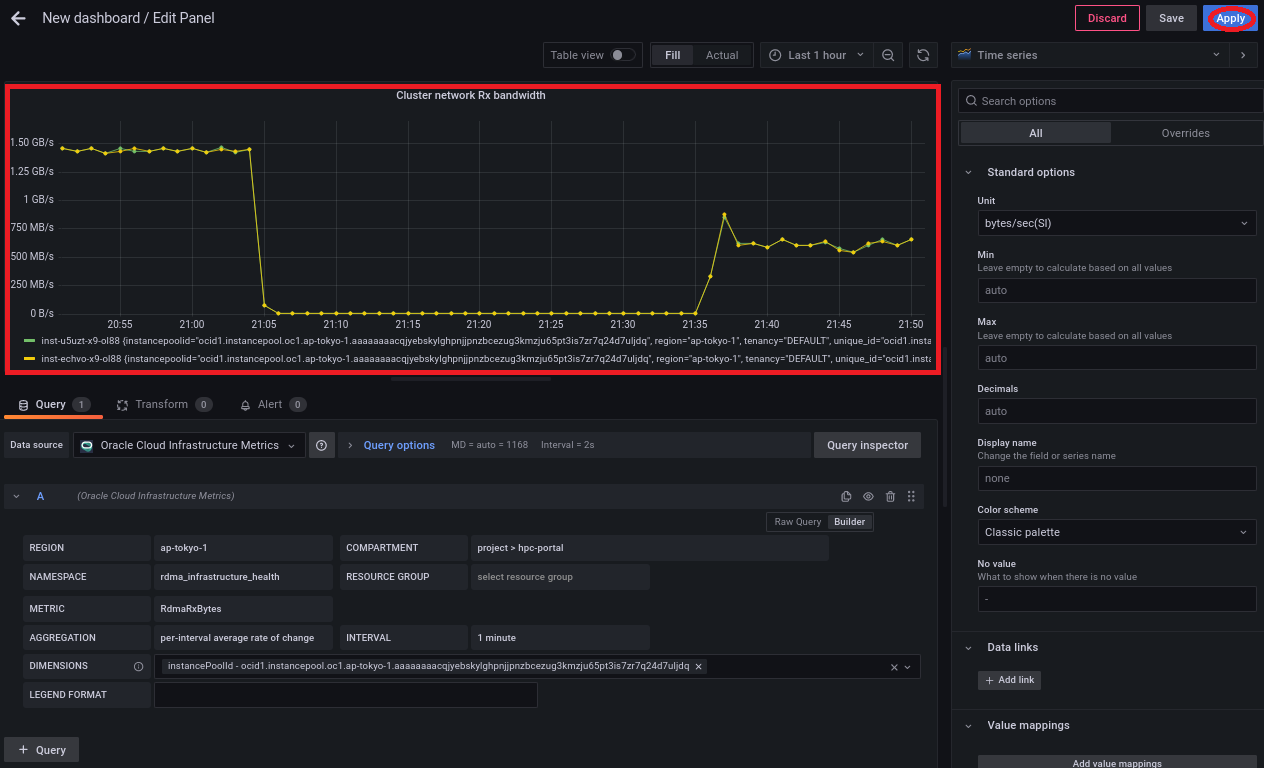Toggle the Table view switch
Screen dimensions: 1264x768
point(622,55)
